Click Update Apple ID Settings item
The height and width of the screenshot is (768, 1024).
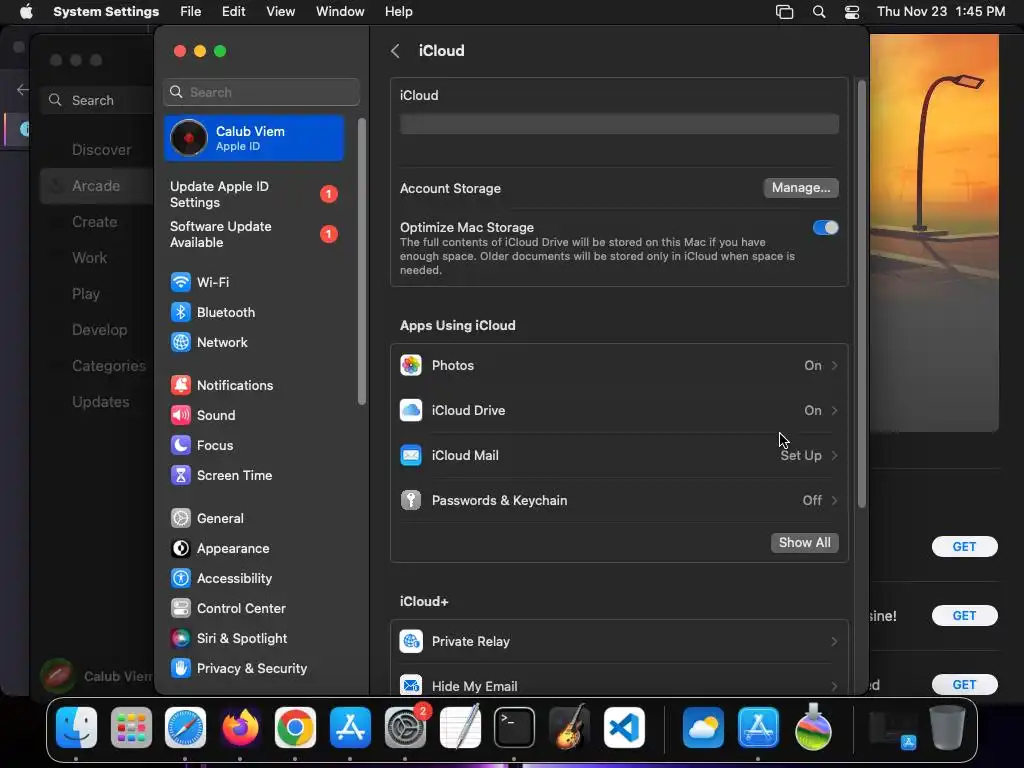pos(253,195)
